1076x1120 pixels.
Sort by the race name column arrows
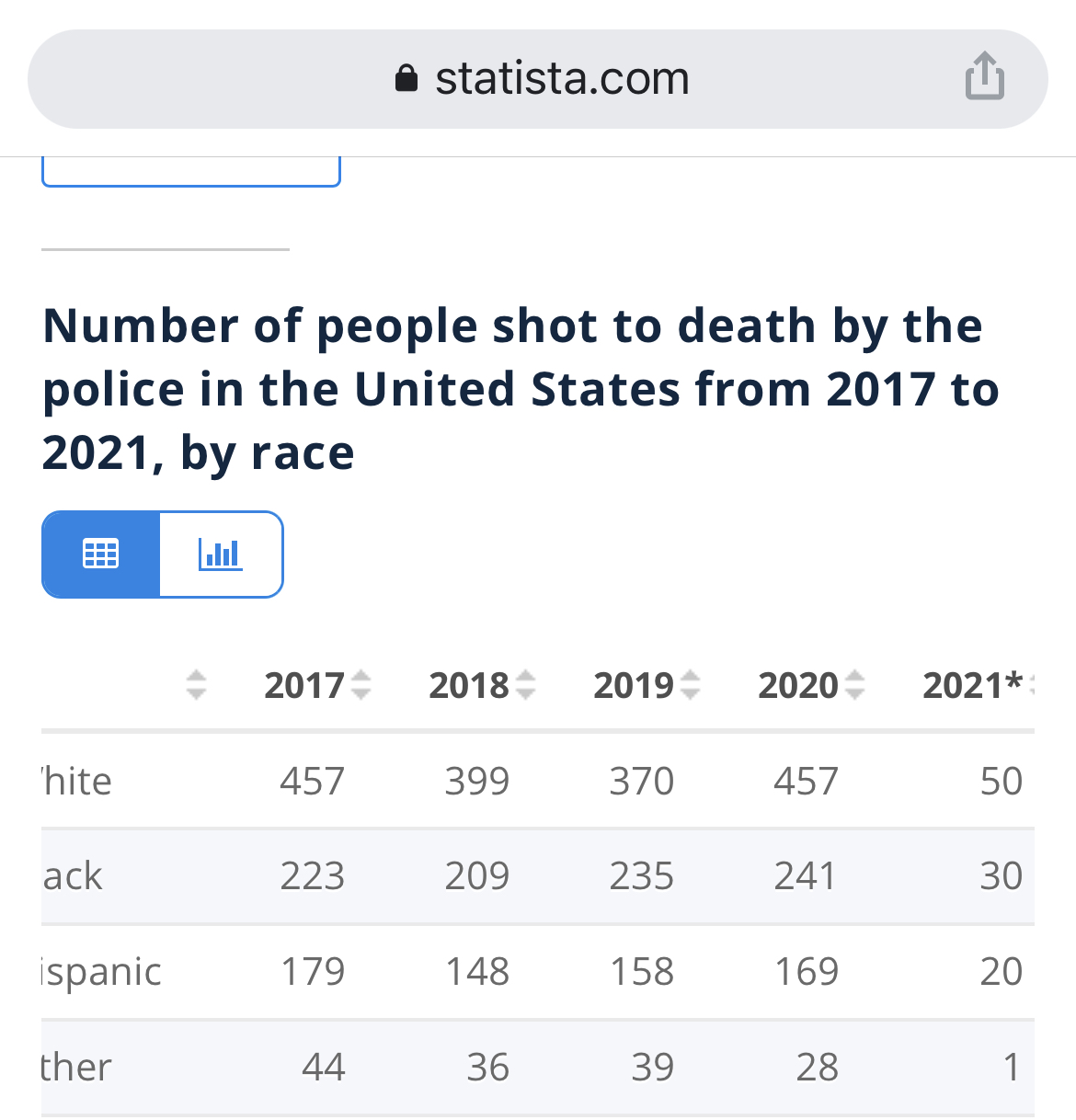coord(196,685)
